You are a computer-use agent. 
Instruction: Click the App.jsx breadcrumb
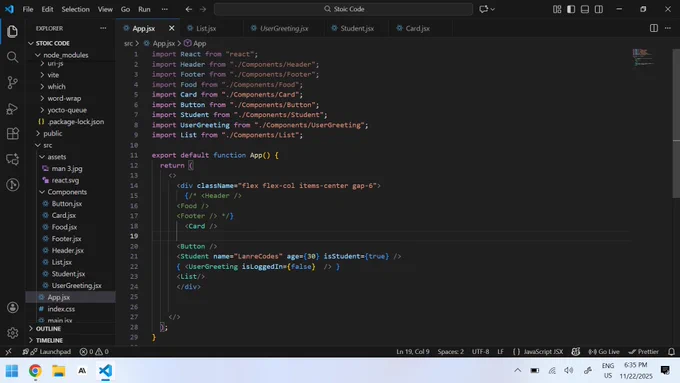163,43
